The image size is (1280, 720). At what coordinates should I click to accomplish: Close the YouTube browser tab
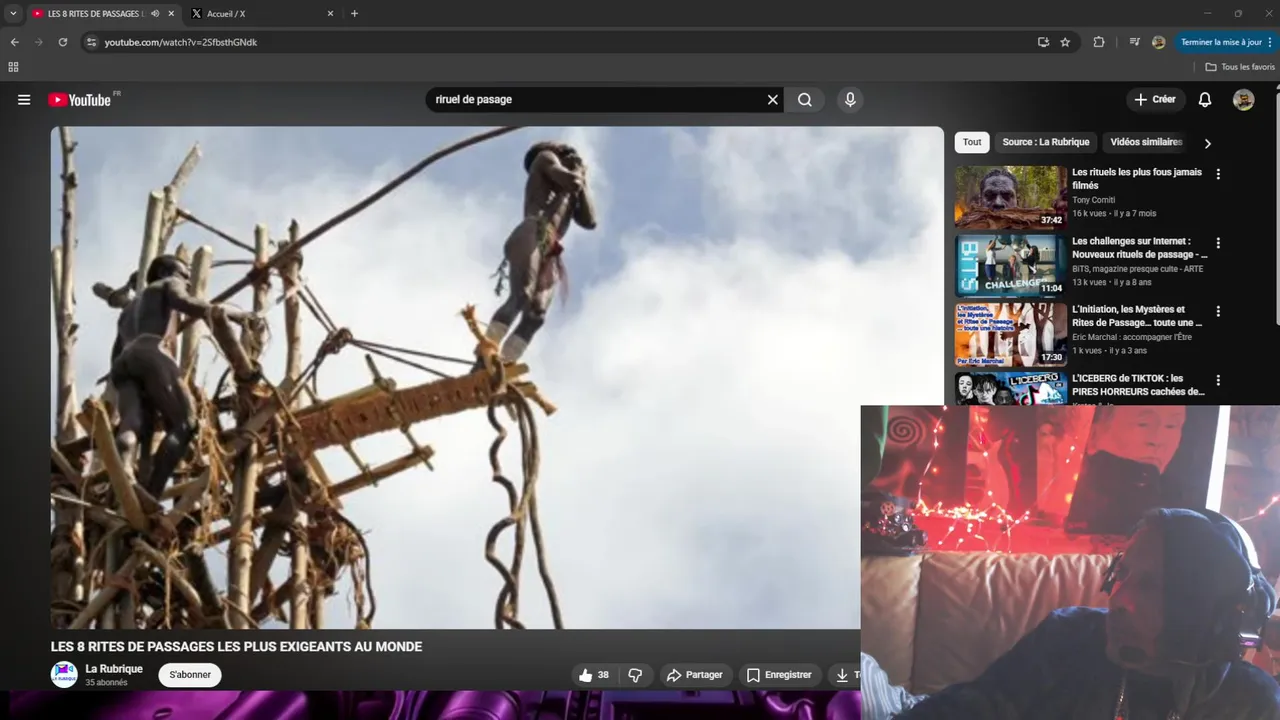tap(171, 14)
